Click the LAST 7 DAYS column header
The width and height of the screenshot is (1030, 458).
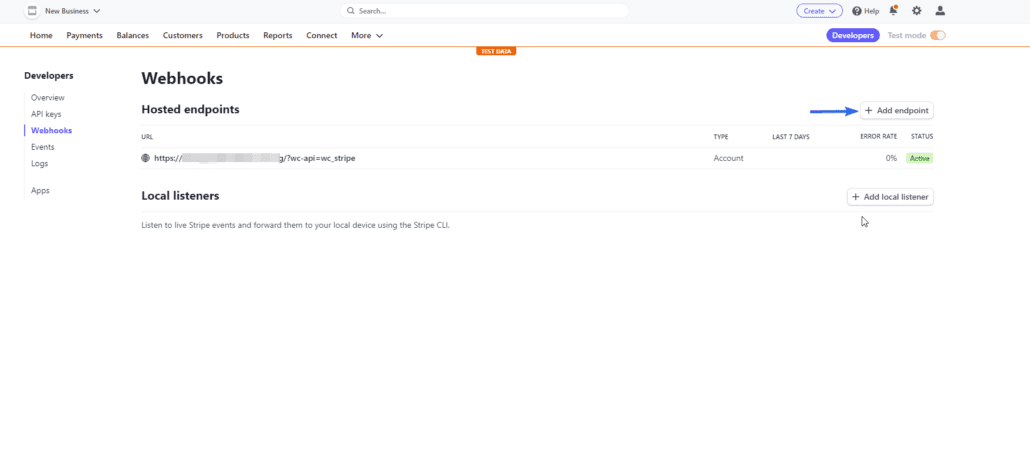point(791,137)
